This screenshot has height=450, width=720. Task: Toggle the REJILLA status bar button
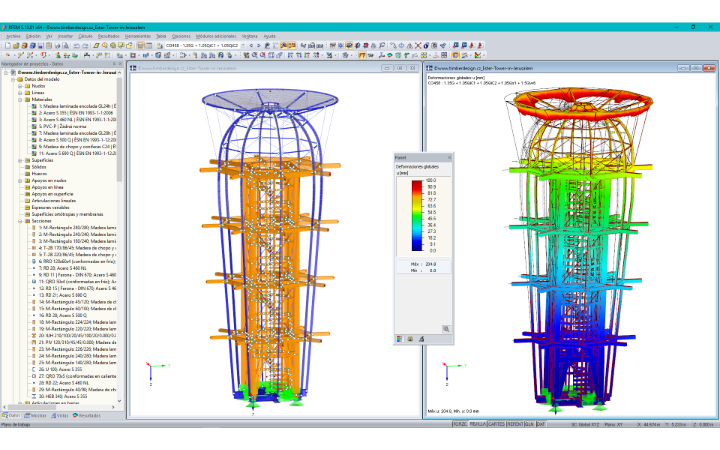pos(478,424)
